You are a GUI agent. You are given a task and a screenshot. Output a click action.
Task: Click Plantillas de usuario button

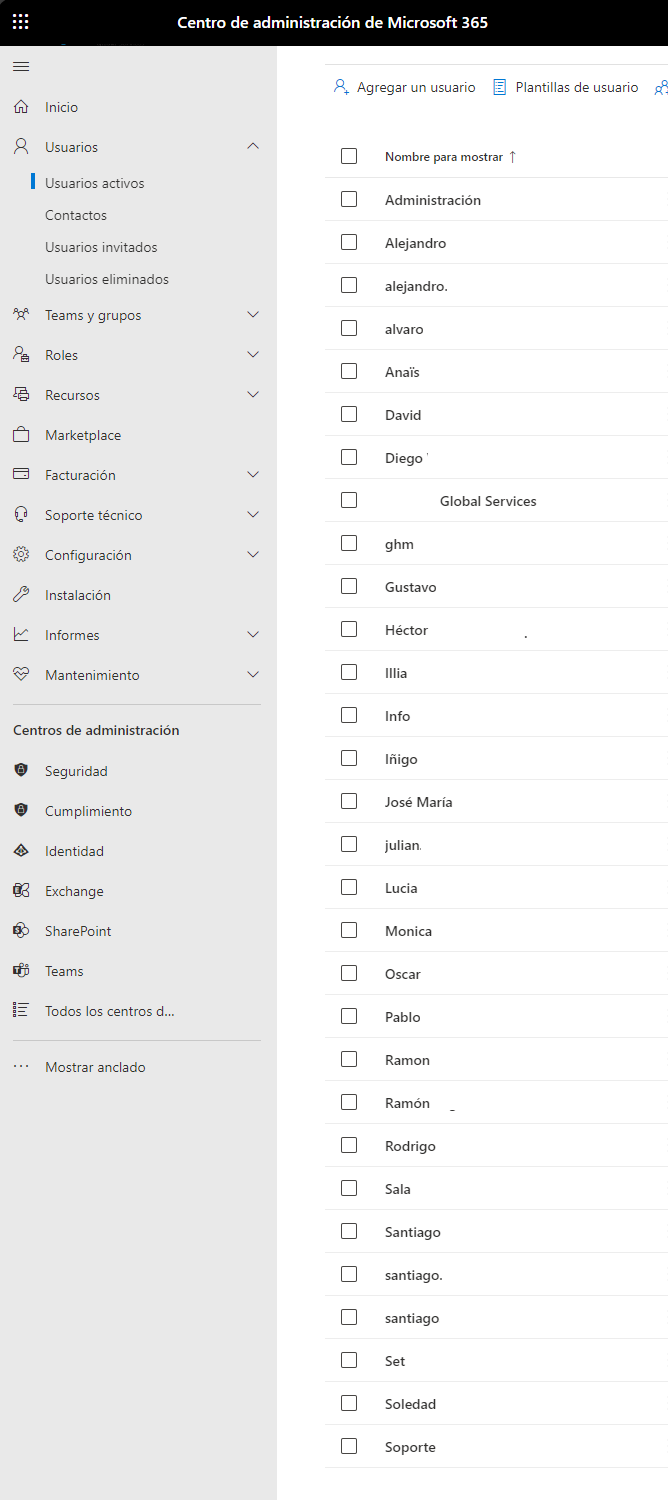[565, 87]
